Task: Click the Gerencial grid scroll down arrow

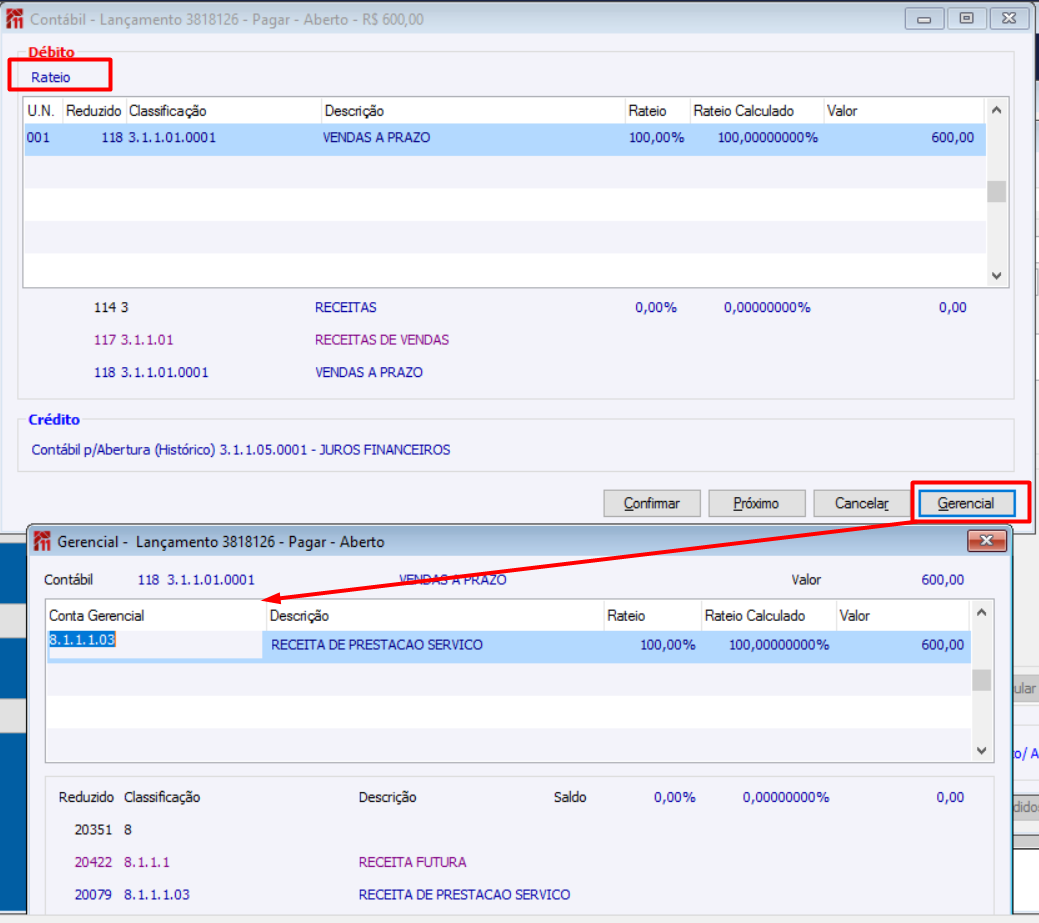Action: click(982, 751)
